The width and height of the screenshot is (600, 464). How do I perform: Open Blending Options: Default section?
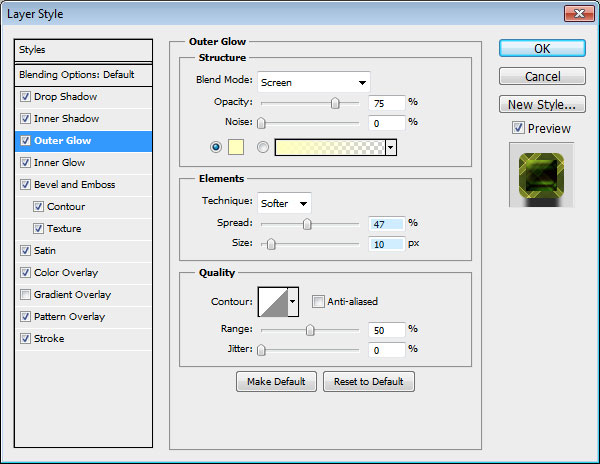click(76, 75)
